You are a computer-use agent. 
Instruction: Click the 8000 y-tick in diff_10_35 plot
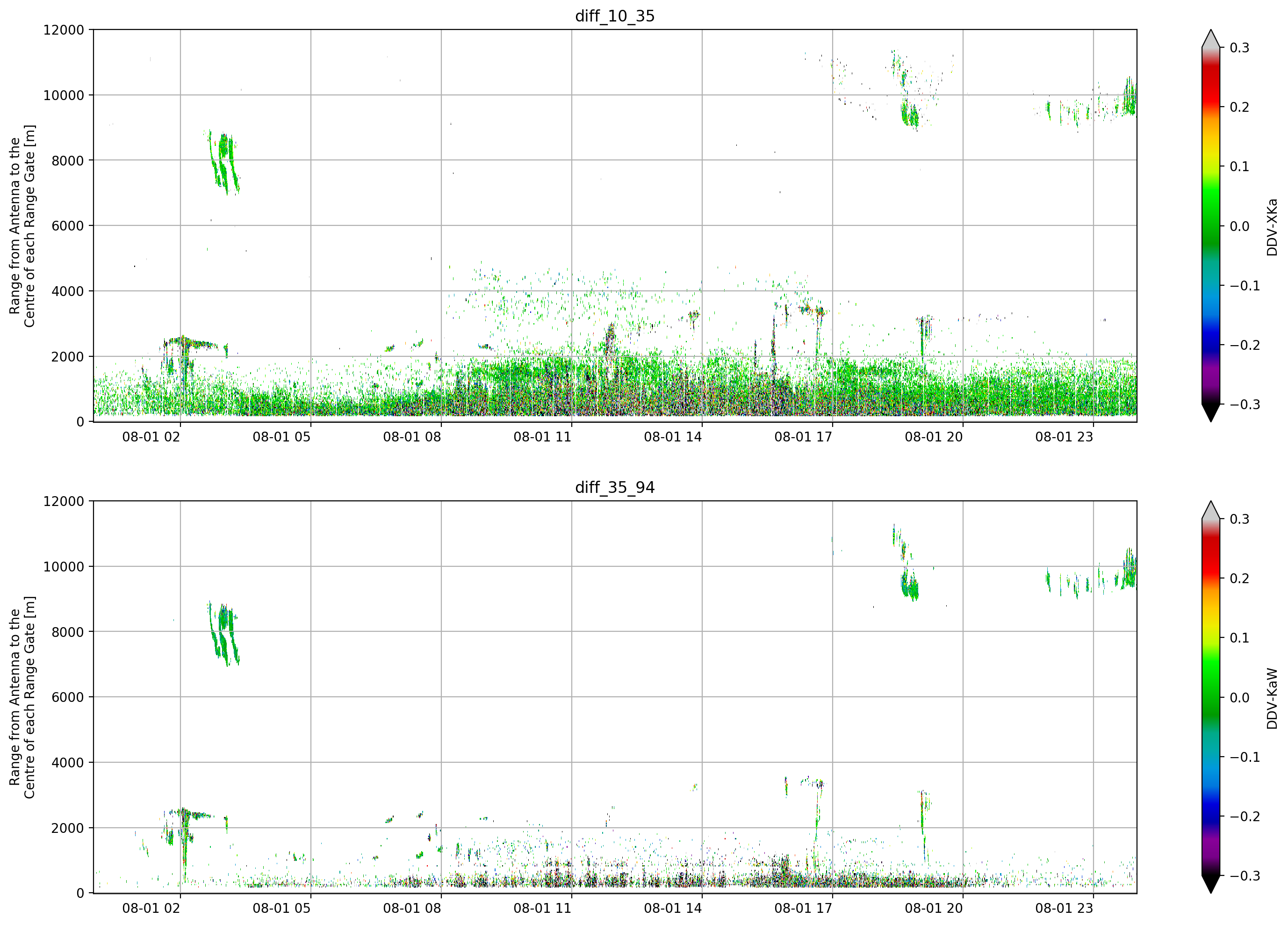click(x=68, y=160)
